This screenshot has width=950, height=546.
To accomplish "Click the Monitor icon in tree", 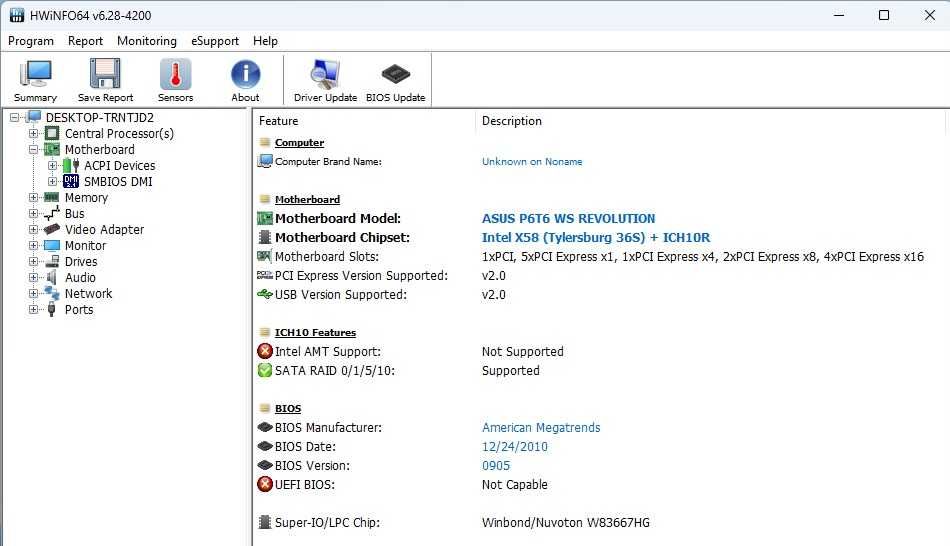I will [x=52, y=245].
